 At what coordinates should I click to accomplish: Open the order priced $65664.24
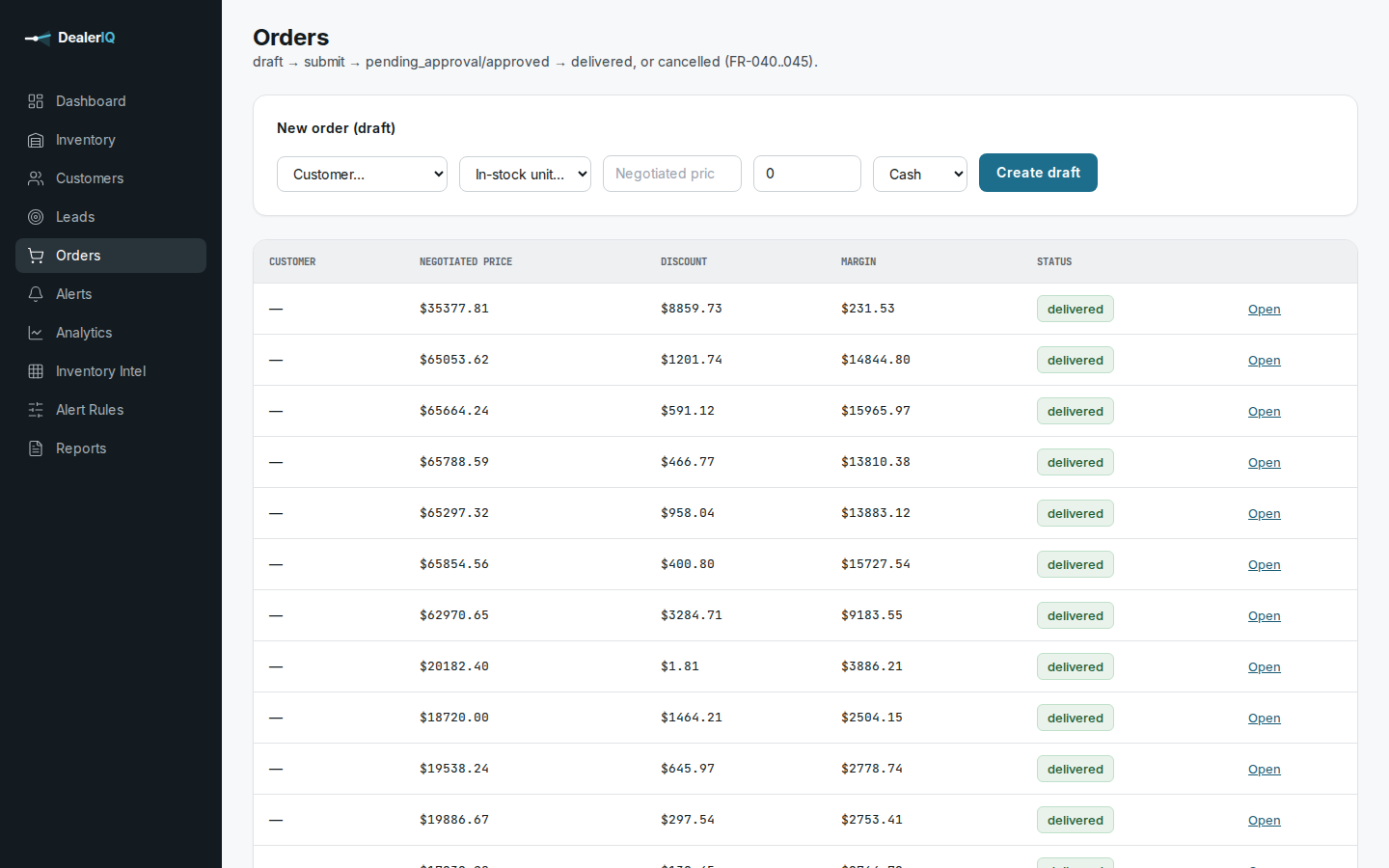coord(1264,412)
